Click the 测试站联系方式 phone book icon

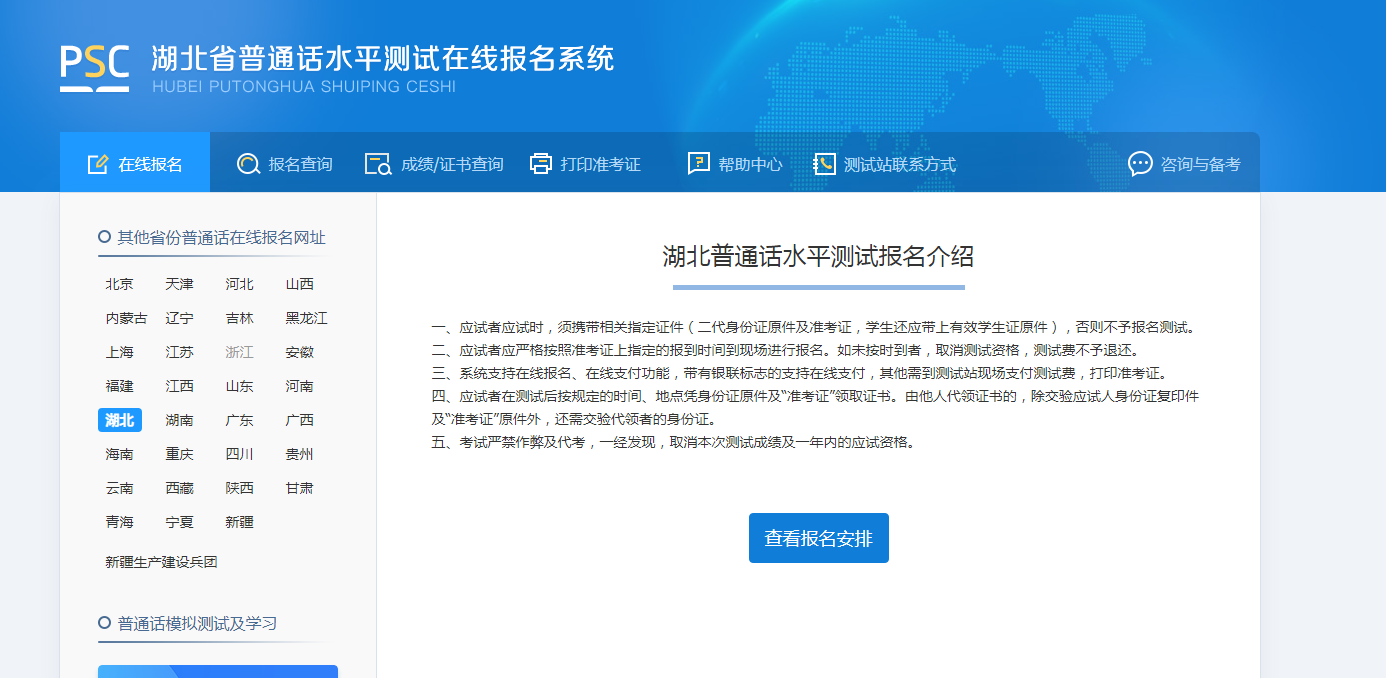click(x=824, y=164)
